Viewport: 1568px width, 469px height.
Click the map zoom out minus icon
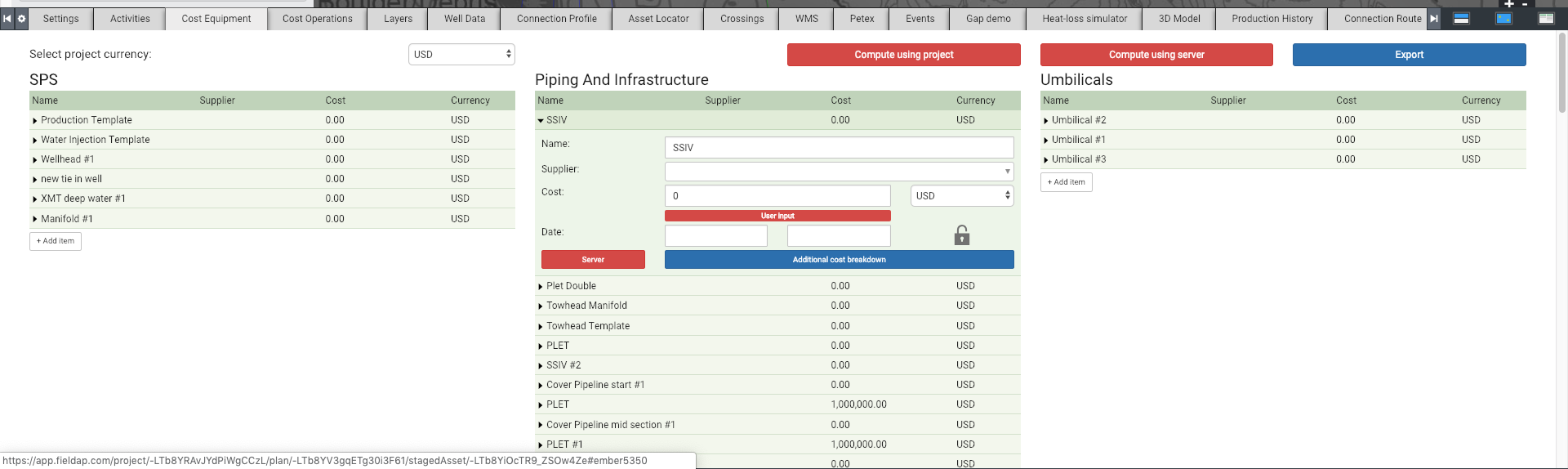point(1525,4)
